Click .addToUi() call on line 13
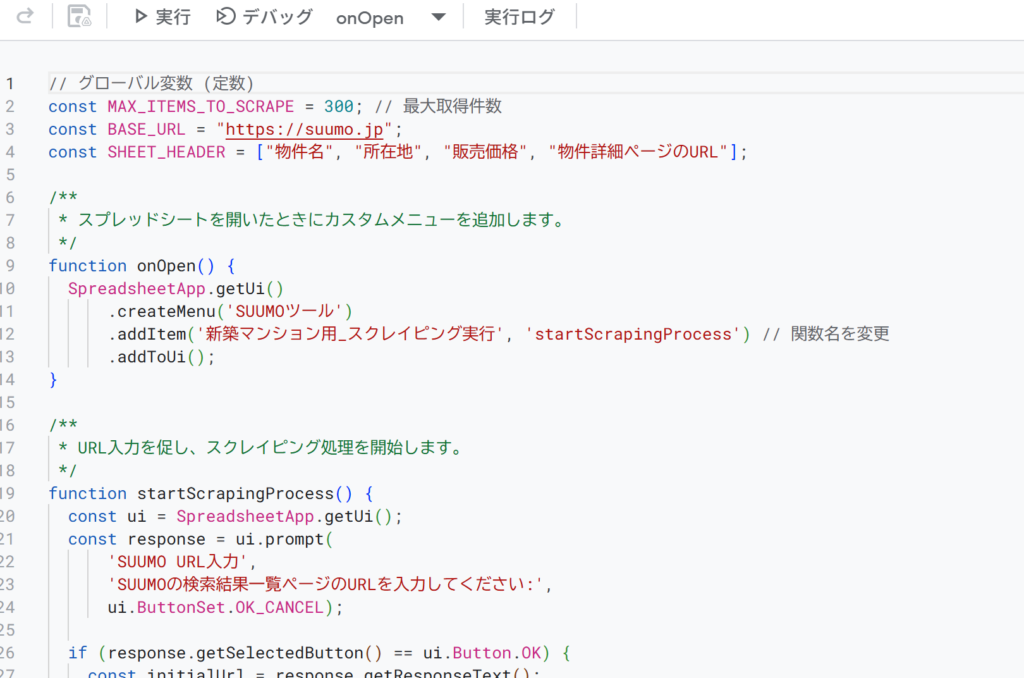1024x678 pixels. point(161,357)
